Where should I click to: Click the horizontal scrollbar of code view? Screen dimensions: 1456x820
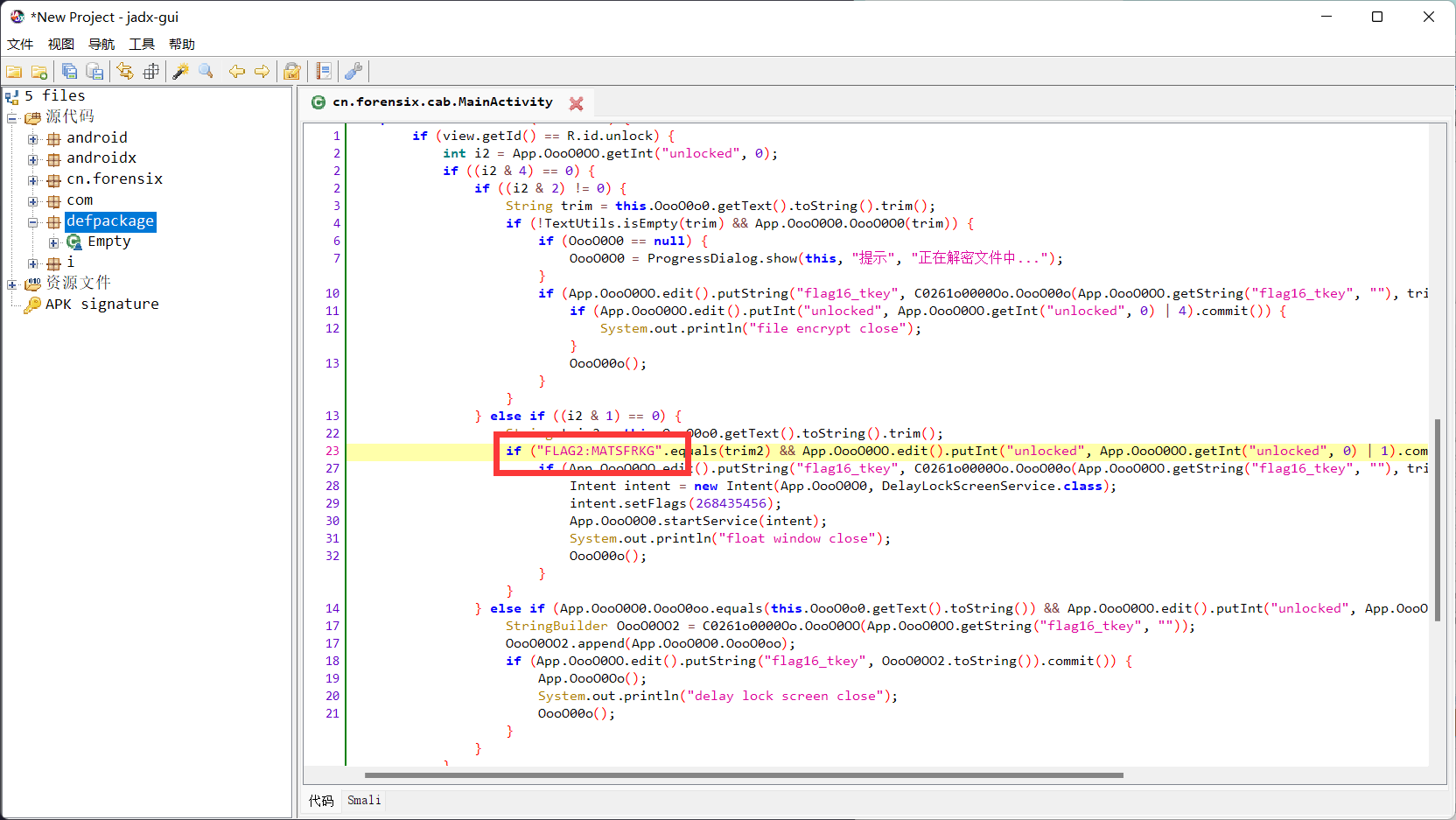click(744, 775)
